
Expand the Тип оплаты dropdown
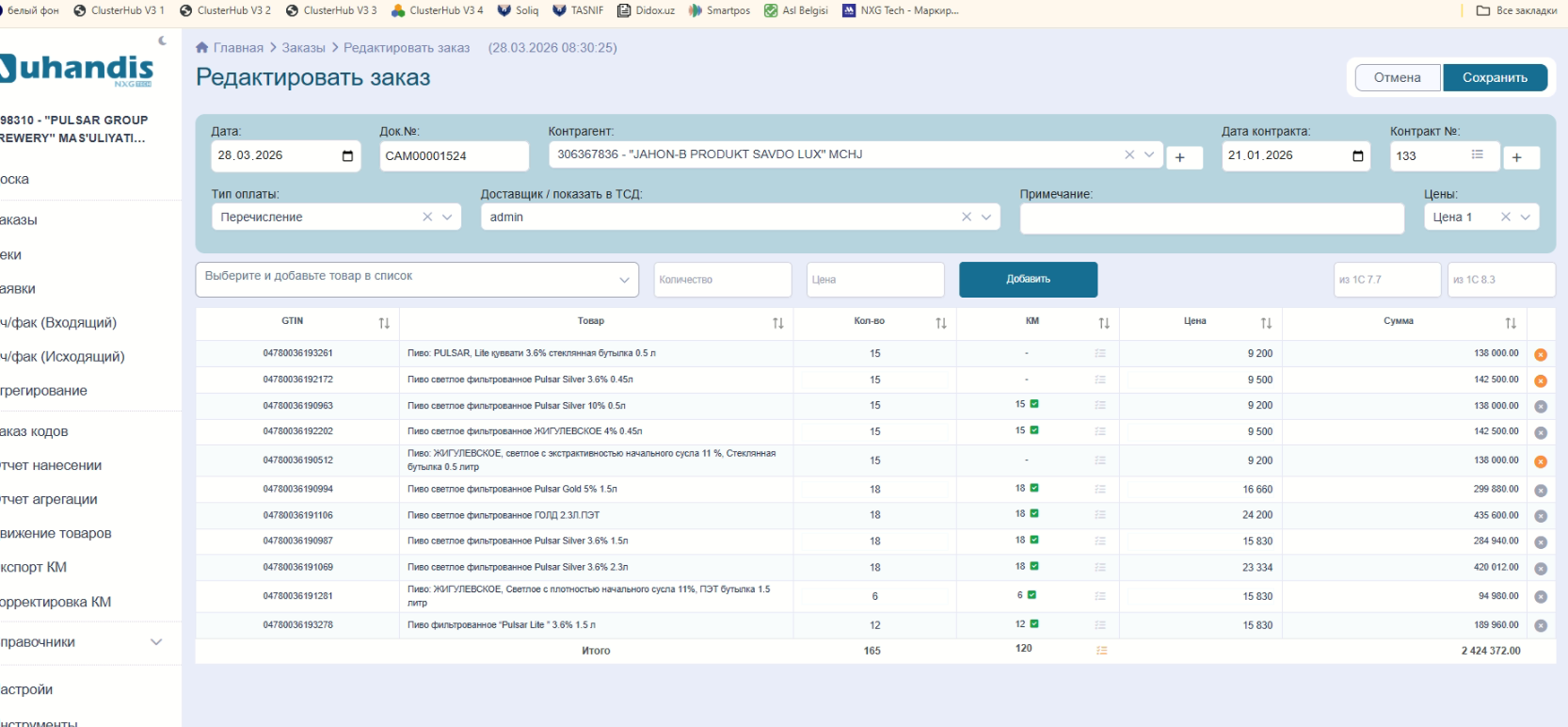pos(447,217)
